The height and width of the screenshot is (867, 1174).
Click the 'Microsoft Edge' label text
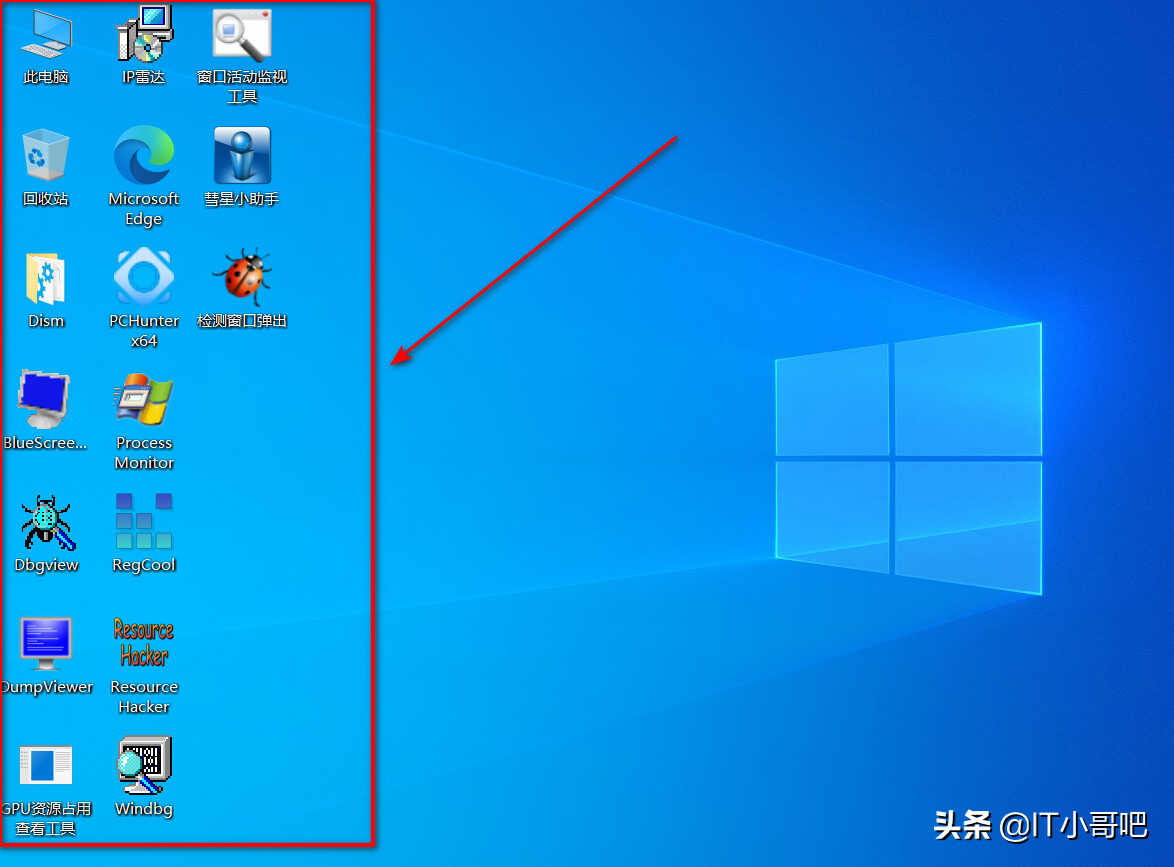click(144, 209)
